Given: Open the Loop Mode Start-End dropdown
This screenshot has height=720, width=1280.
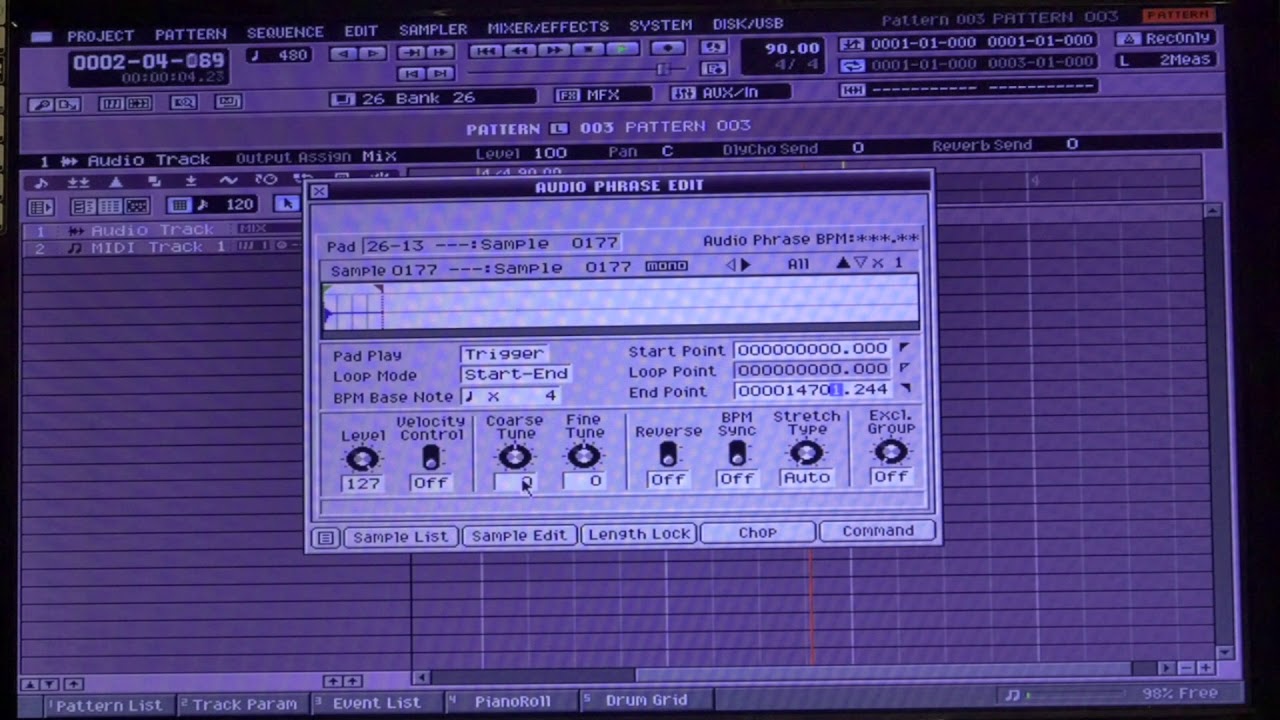Looking at the screenshot, I should tap(515, 374).
